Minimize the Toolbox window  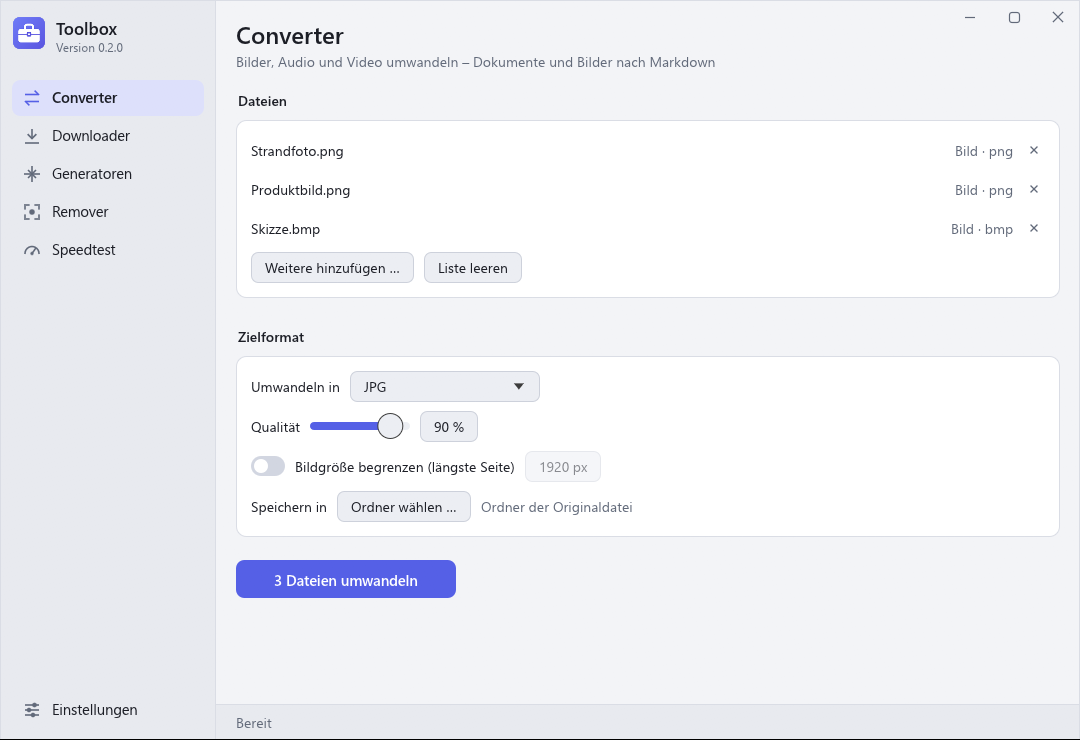tap(970, 17)
